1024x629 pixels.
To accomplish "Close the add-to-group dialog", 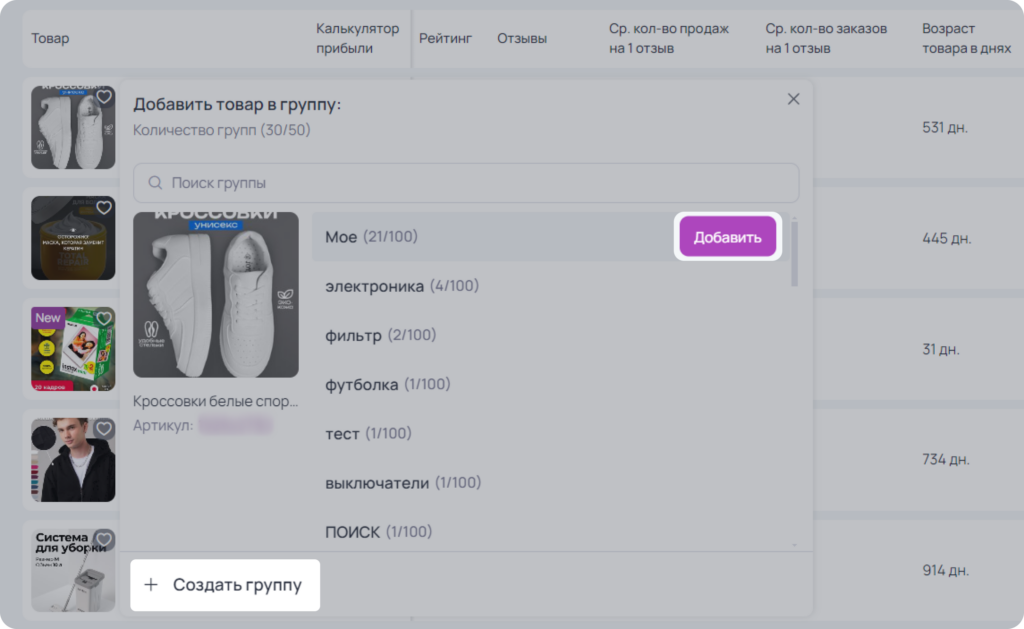I will (x=793, y=99).
